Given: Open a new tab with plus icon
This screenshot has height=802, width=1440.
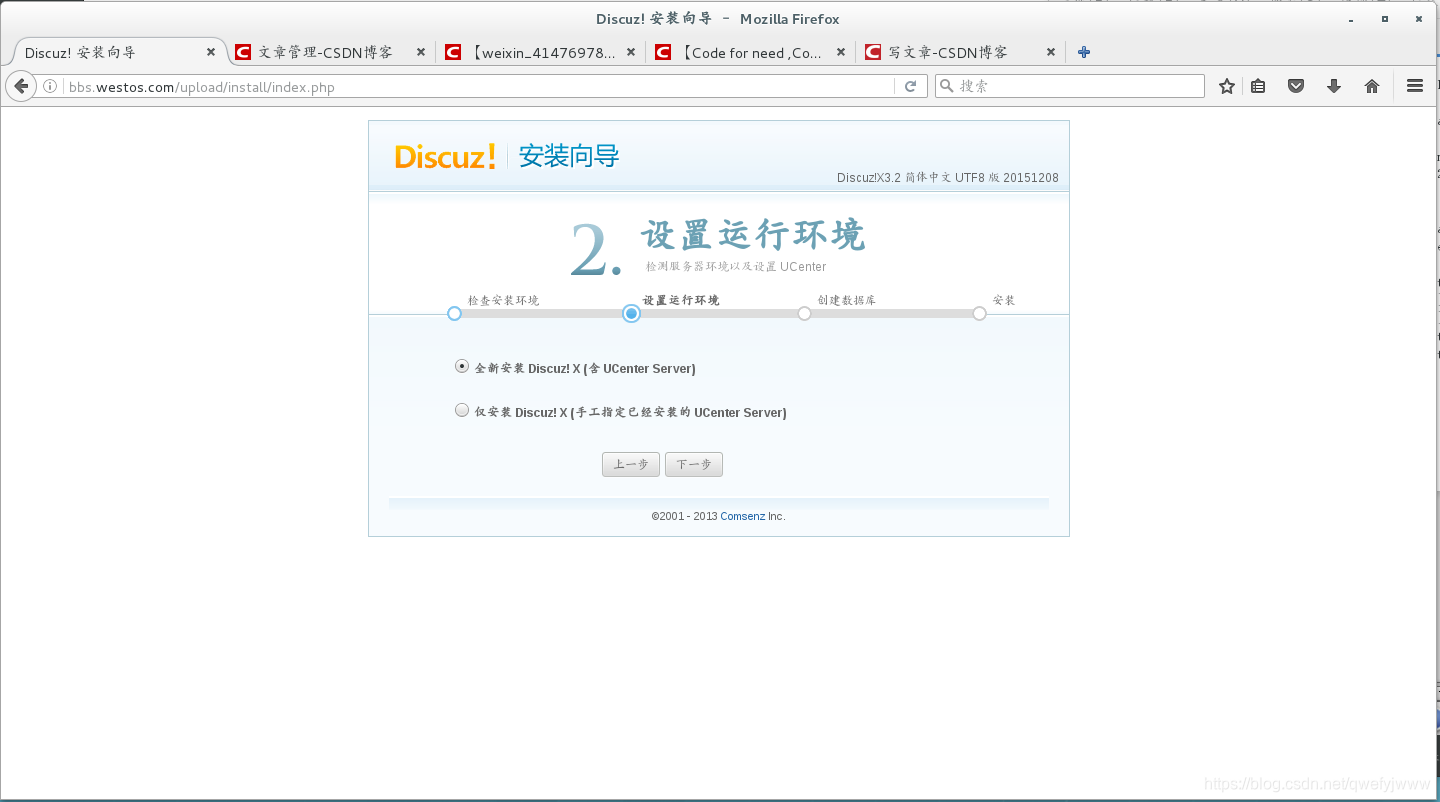Looking at the screenshot, I should click(x=1084, y=53).
